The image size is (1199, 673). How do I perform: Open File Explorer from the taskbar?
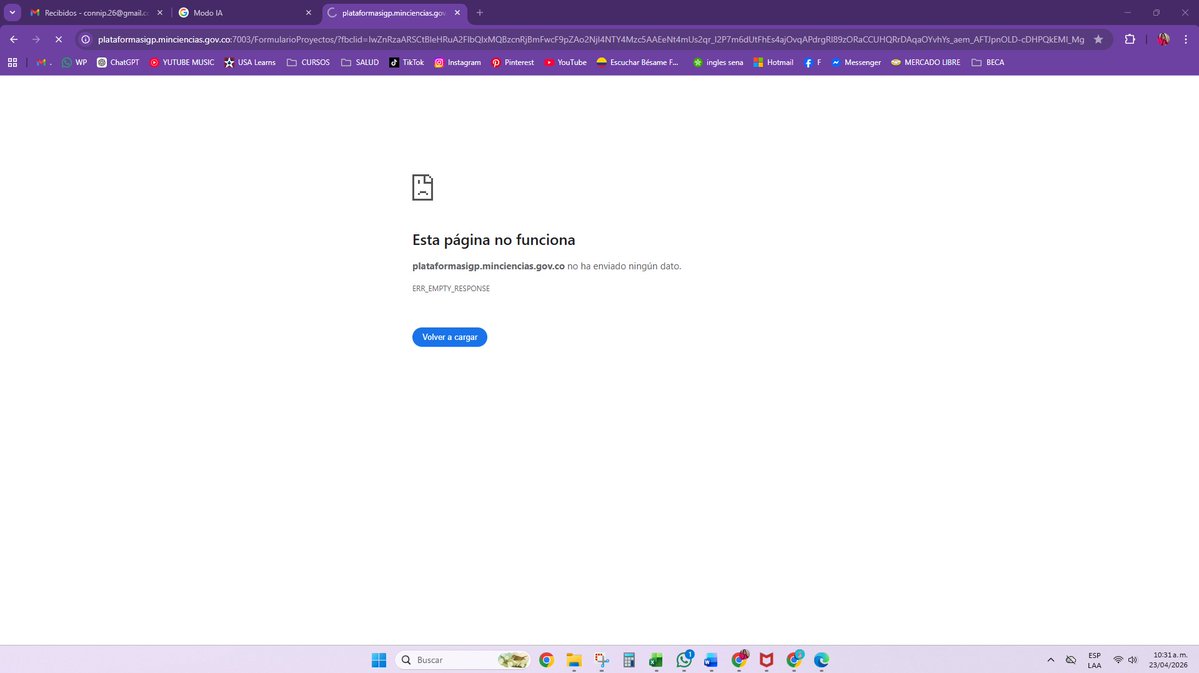574,660
